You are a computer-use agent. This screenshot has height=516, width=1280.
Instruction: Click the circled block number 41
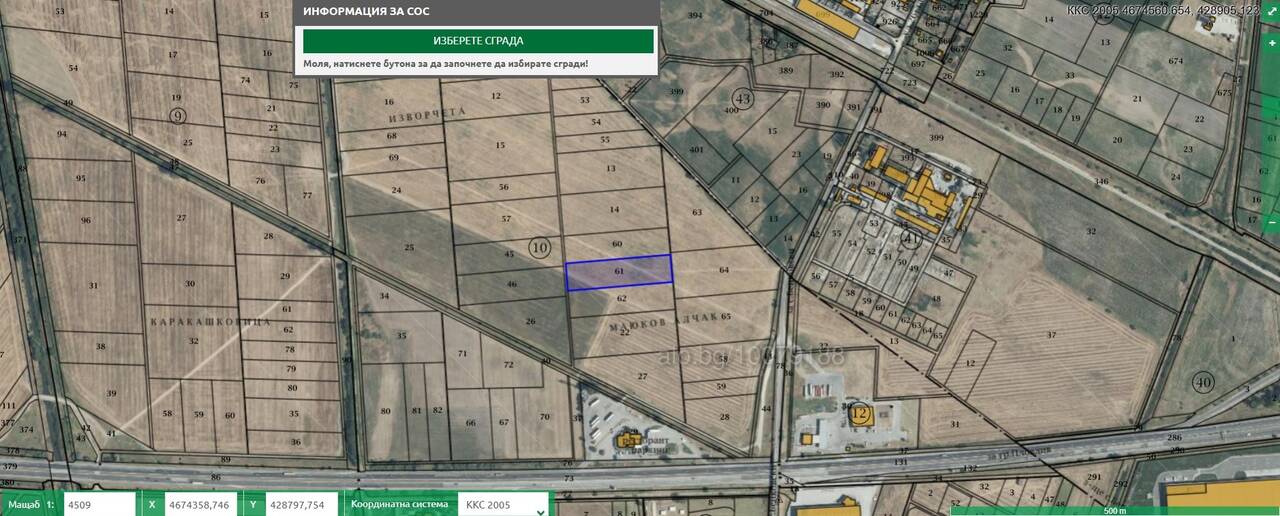(x=909, y=240)
